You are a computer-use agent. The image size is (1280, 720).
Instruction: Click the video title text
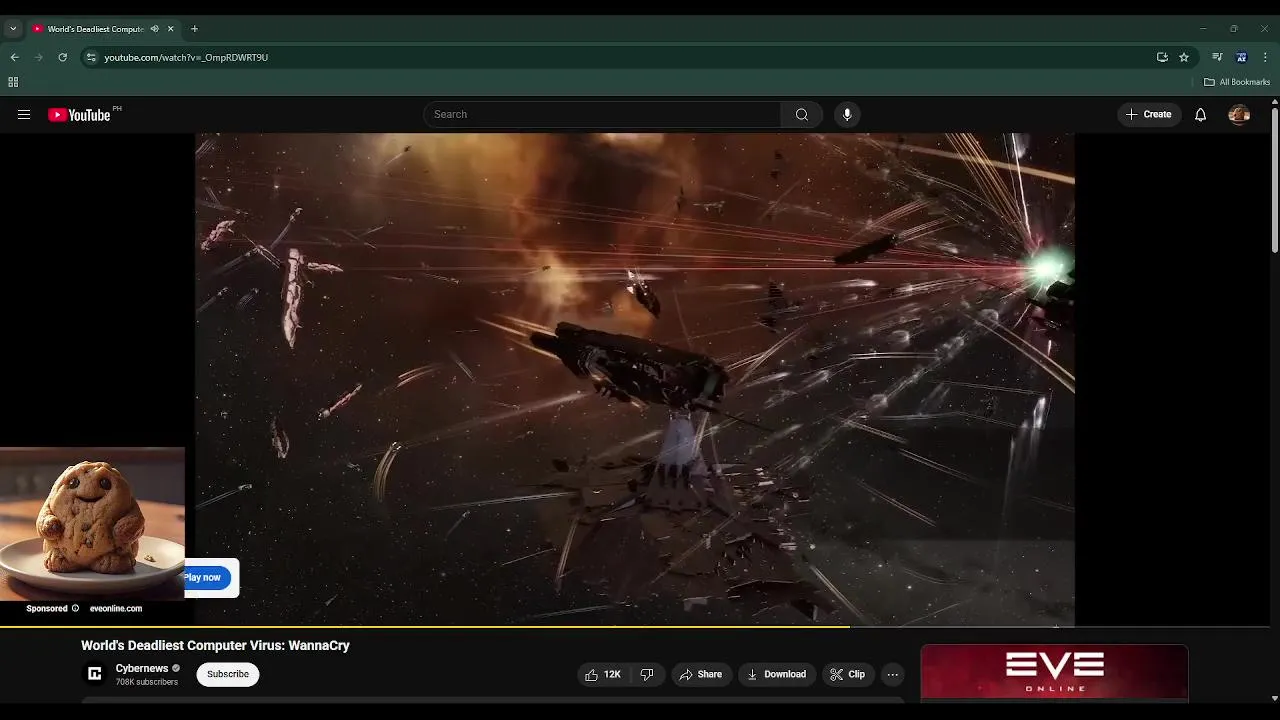pyautogui.click(x=215, y=646)
